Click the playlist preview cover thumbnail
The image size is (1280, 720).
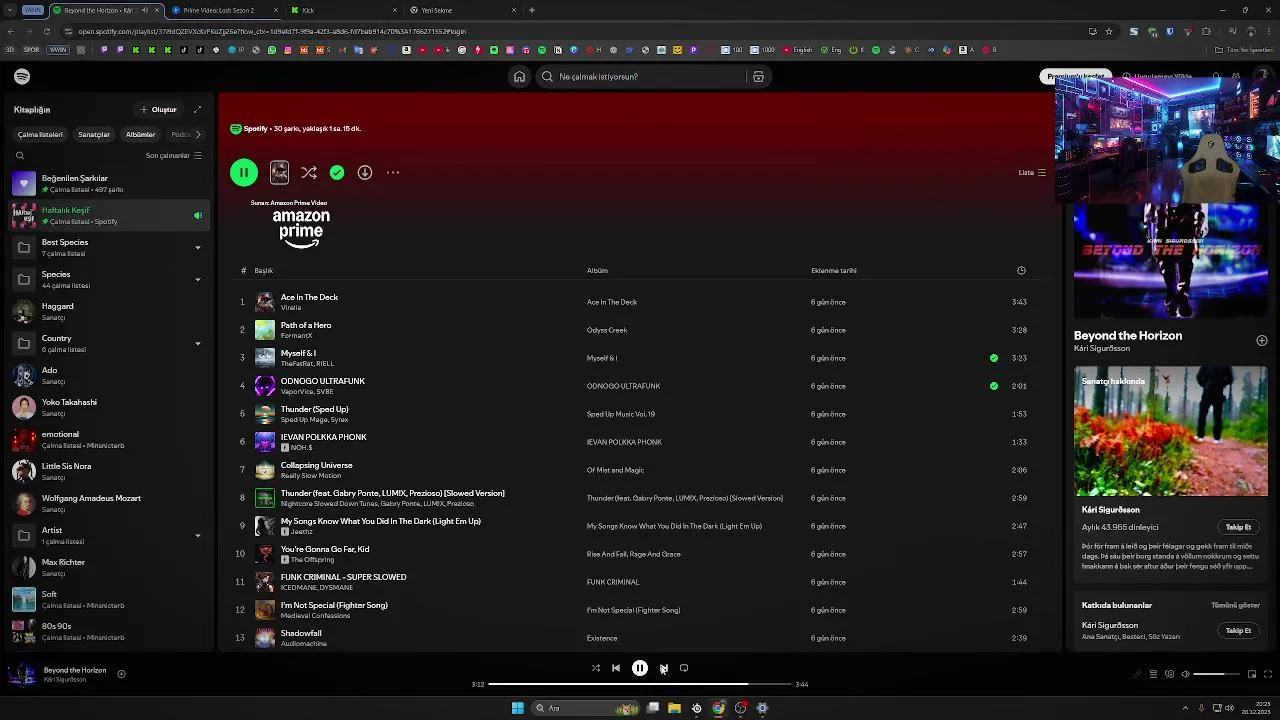(279, 172)
